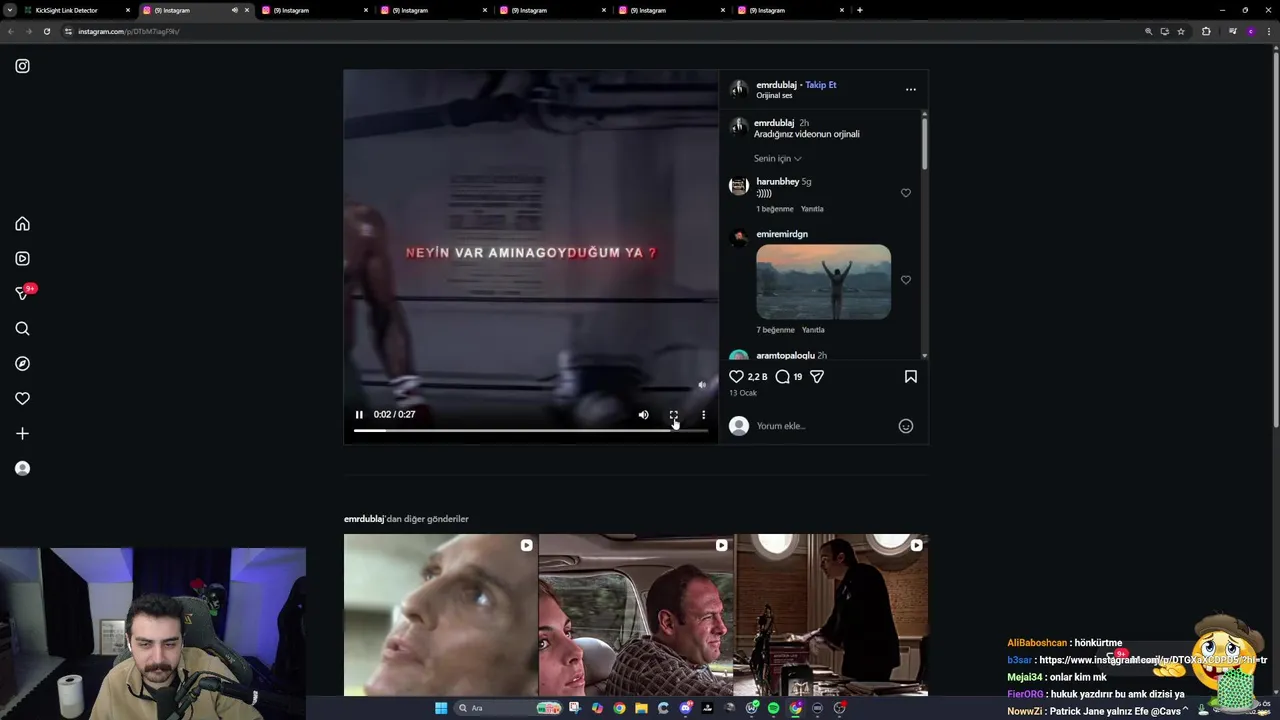The width and height of the screenshot is (1280, 720).
Task: Show hidden system tray icons chevron
Action: point(1185,708)
